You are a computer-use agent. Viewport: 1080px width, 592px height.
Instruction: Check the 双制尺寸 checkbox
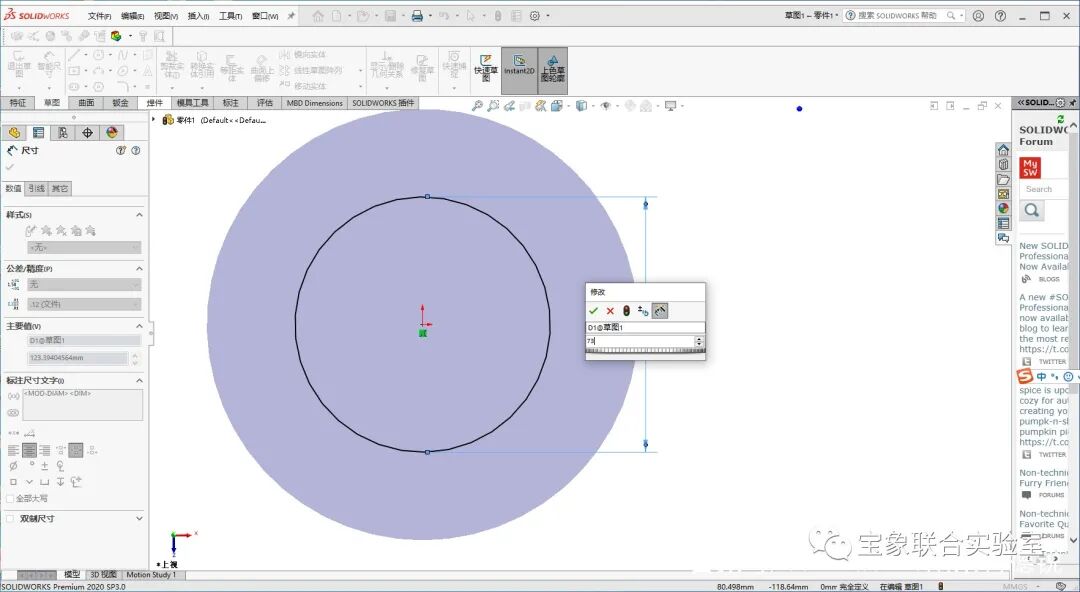10,518
